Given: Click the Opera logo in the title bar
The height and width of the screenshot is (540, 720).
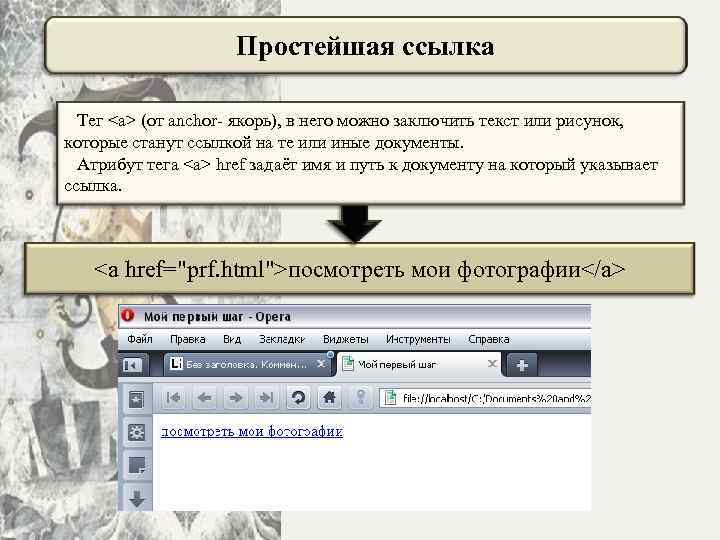Looking at the screenshot, I should pos(128,316).
